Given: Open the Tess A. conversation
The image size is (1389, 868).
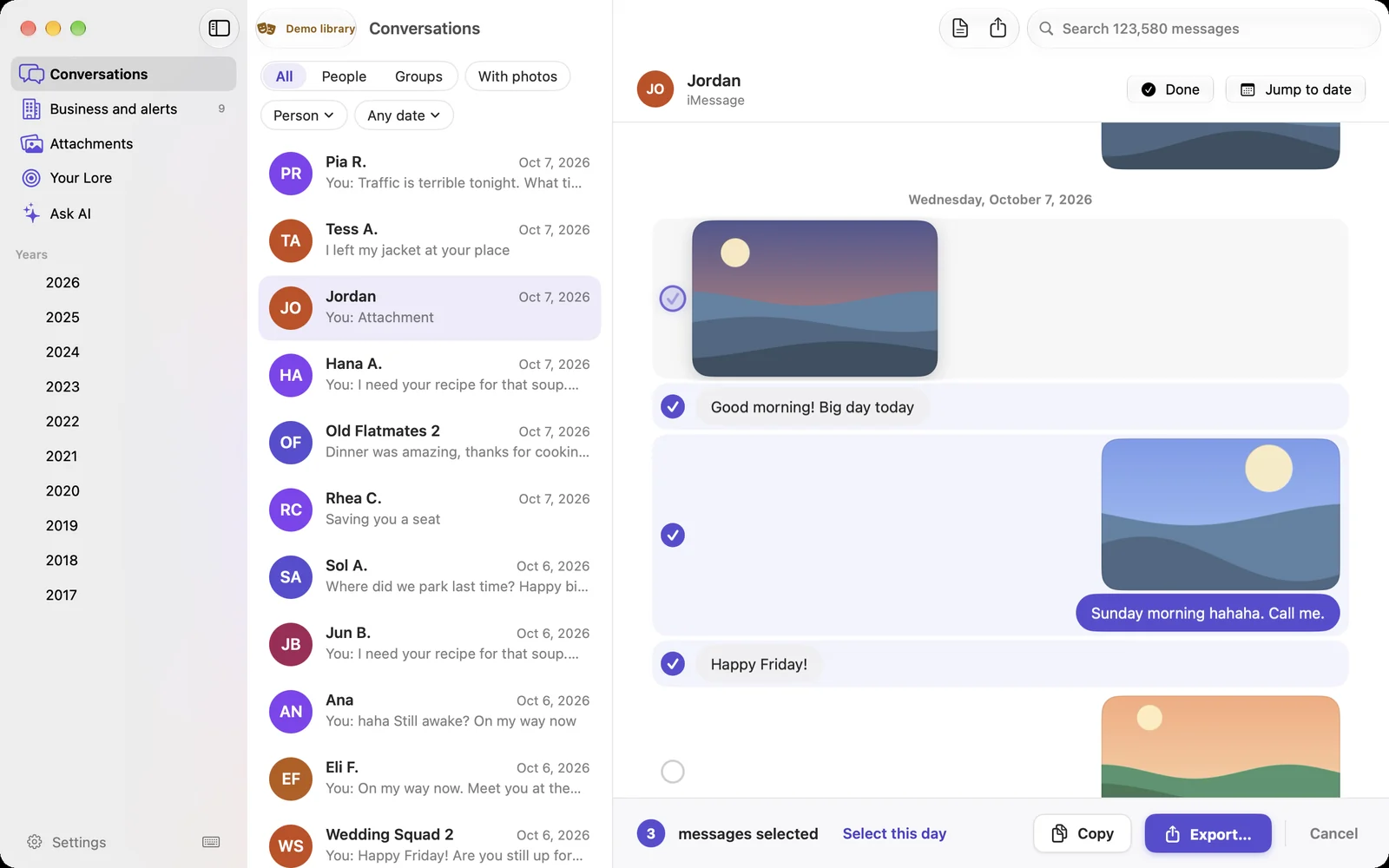Looking at the screenshot, I should [x=430, y=240].
